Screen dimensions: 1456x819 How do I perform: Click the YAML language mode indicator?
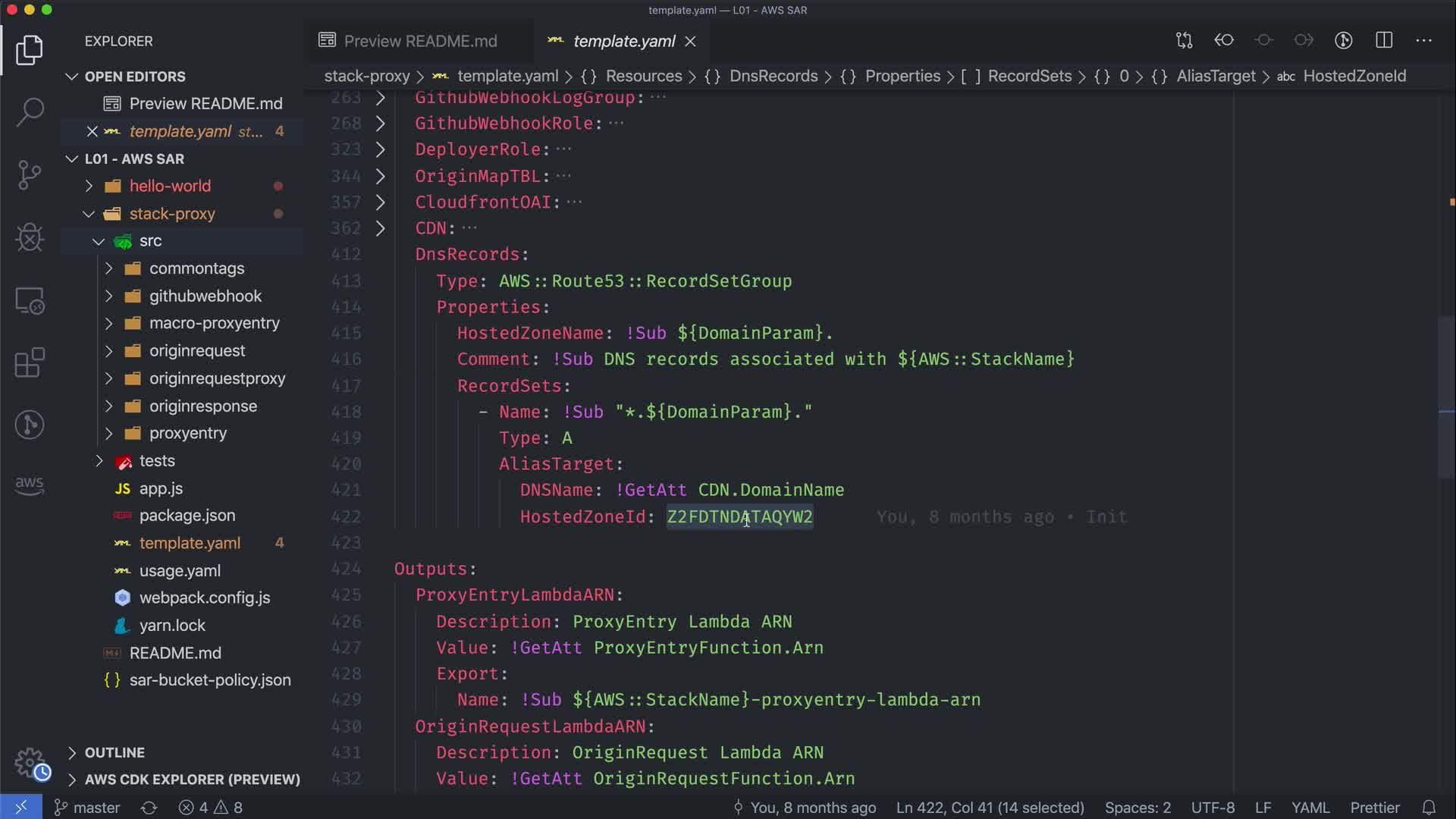[1310, 808]
